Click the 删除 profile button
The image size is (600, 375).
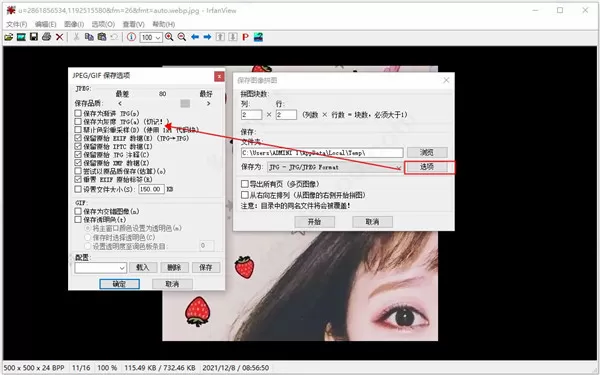(x=174, y=267)
